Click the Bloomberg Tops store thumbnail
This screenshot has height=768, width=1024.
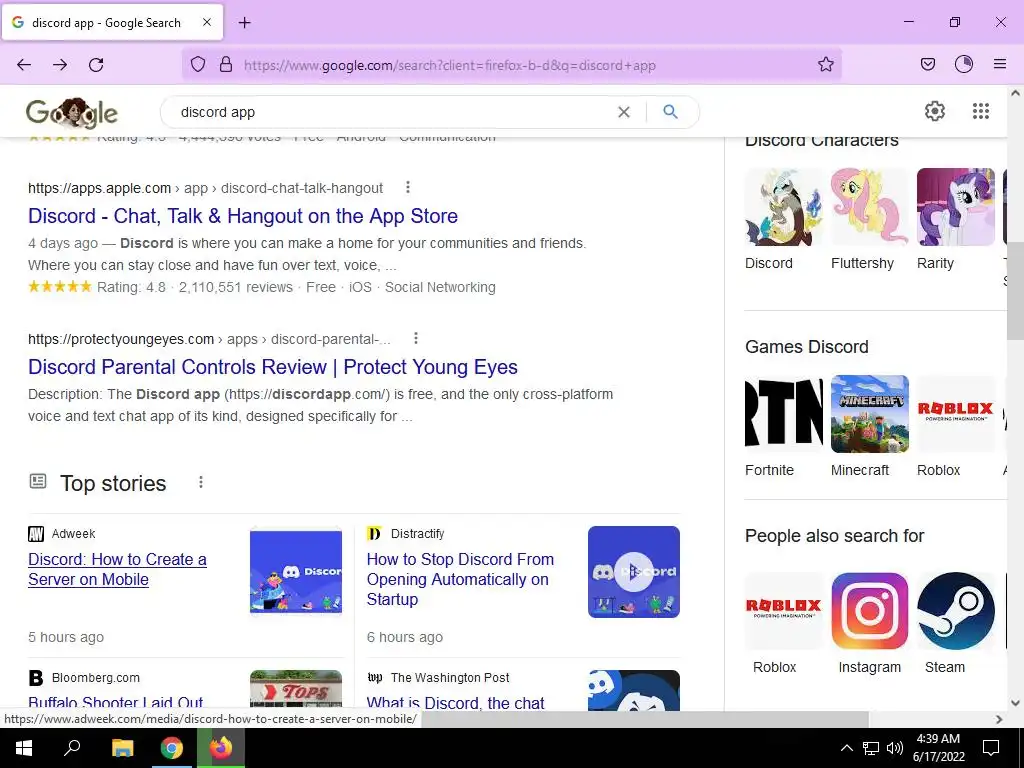(296, 690)
